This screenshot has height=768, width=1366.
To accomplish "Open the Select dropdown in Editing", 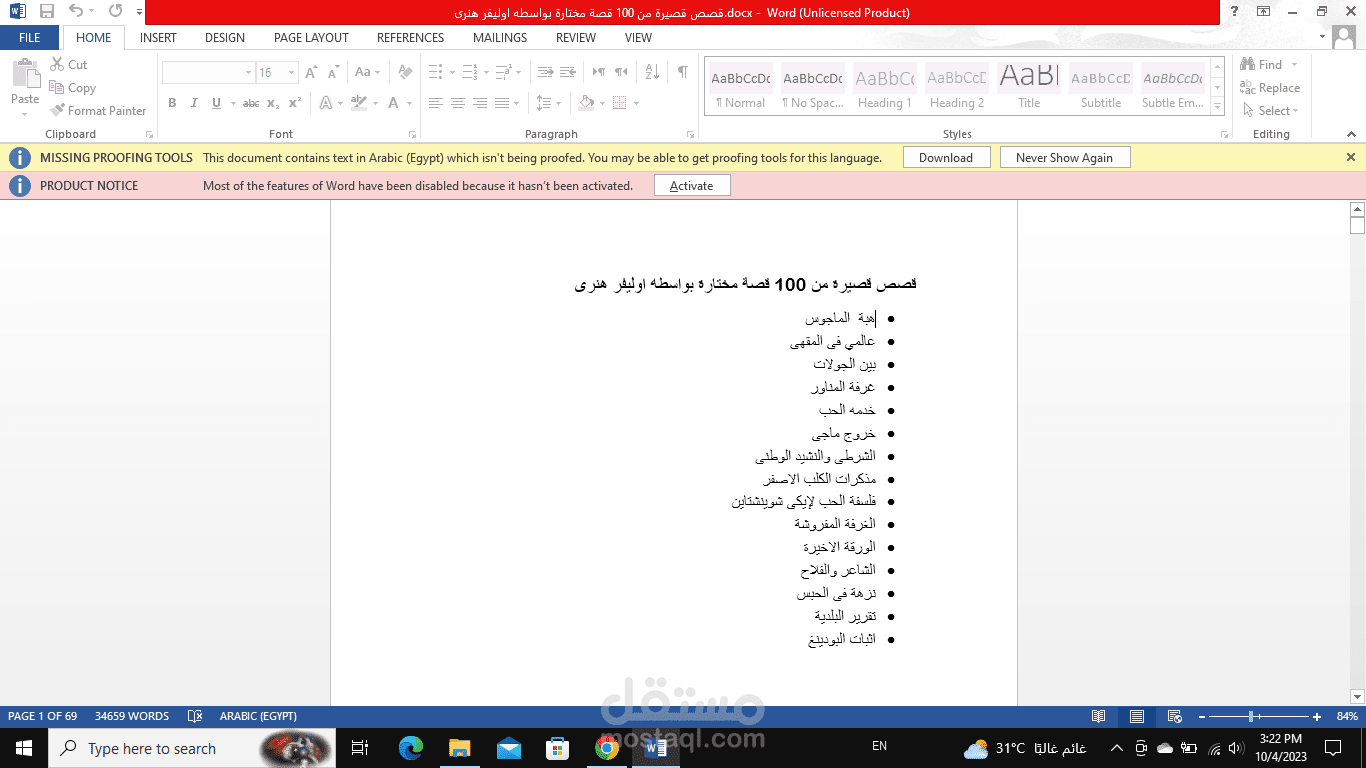I will coord(1272,111).
